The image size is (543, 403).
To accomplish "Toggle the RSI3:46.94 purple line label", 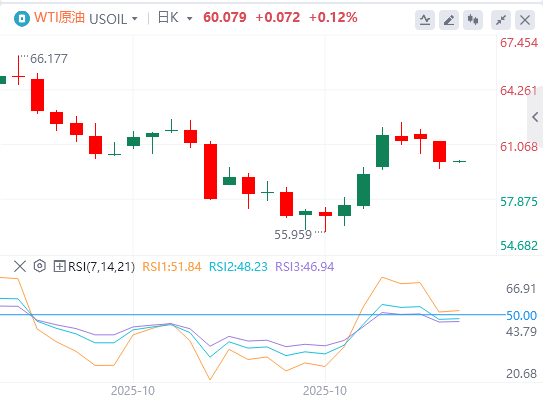I will 305,267.
